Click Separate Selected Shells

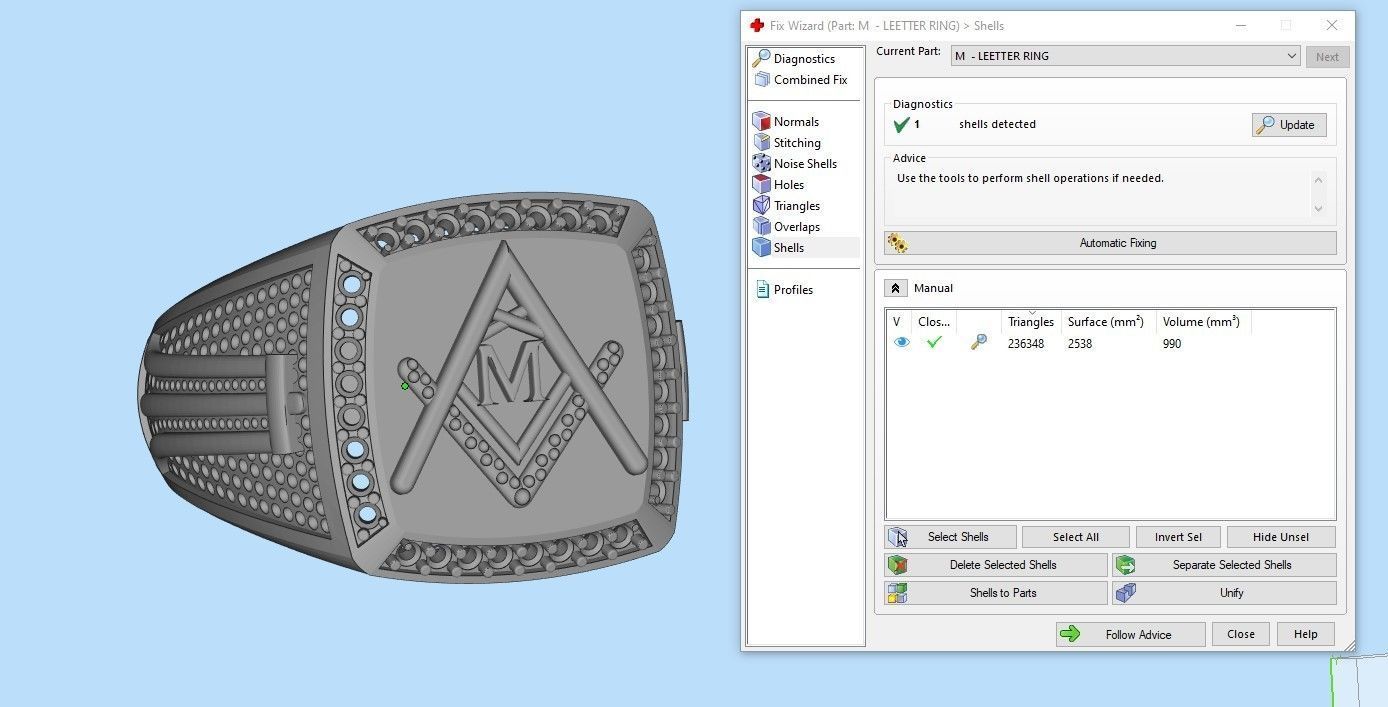pos(1224,565)
